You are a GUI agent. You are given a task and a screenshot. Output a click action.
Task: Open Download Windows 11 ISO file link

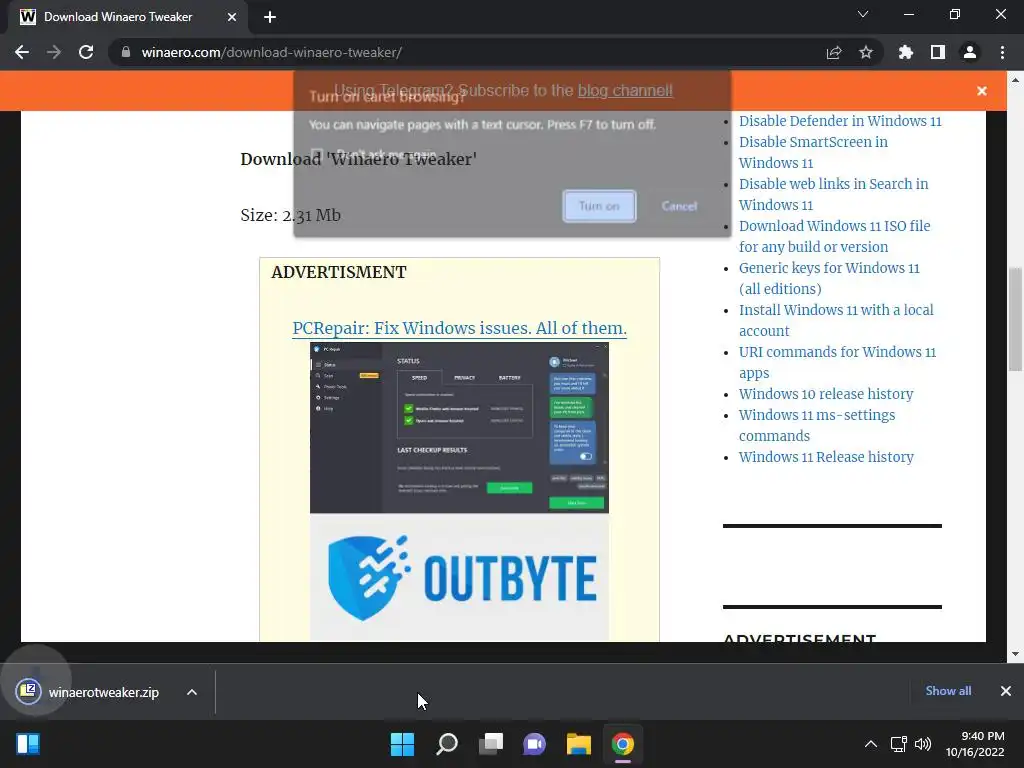click(835, 236)
